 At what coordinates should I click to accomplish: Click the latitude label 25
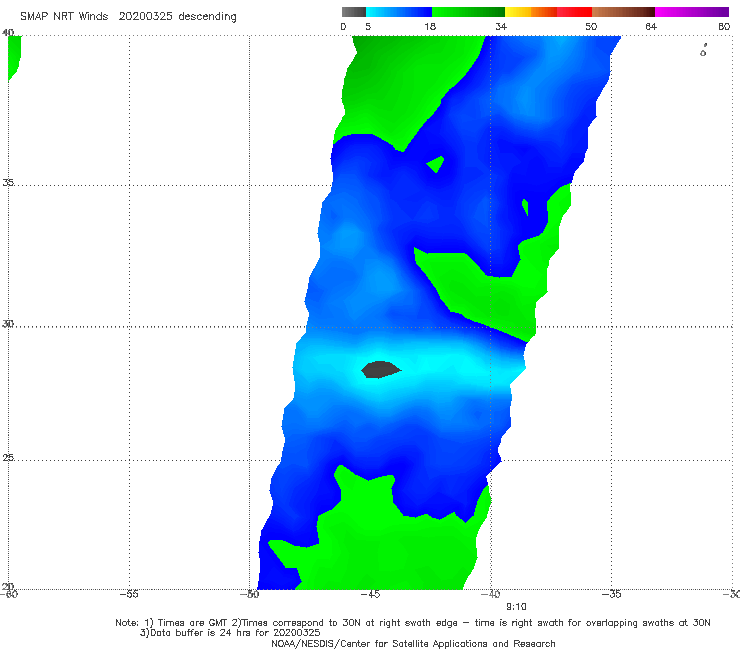(x=8, y=457)
